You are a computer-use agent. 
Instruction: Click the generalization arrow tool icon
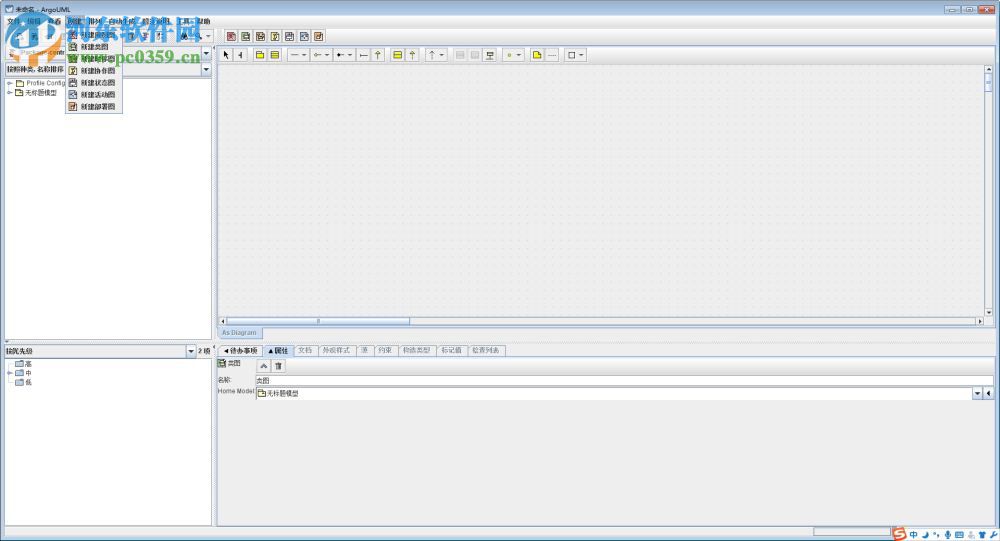pos(378,55)
